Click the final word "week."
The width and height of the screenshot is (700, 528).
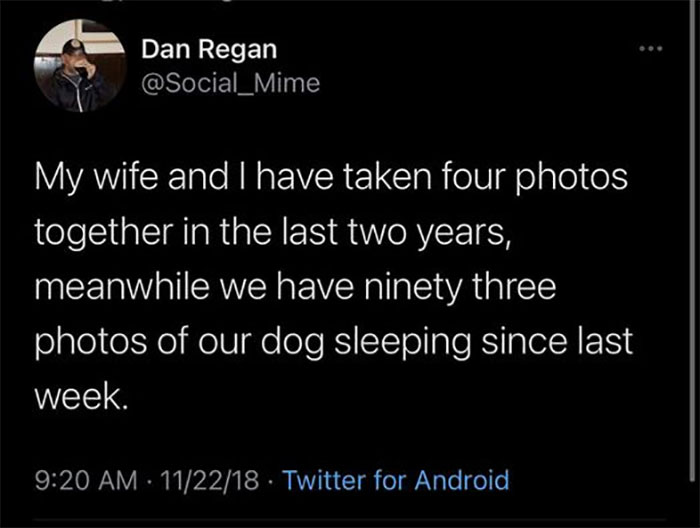point(82,395)
